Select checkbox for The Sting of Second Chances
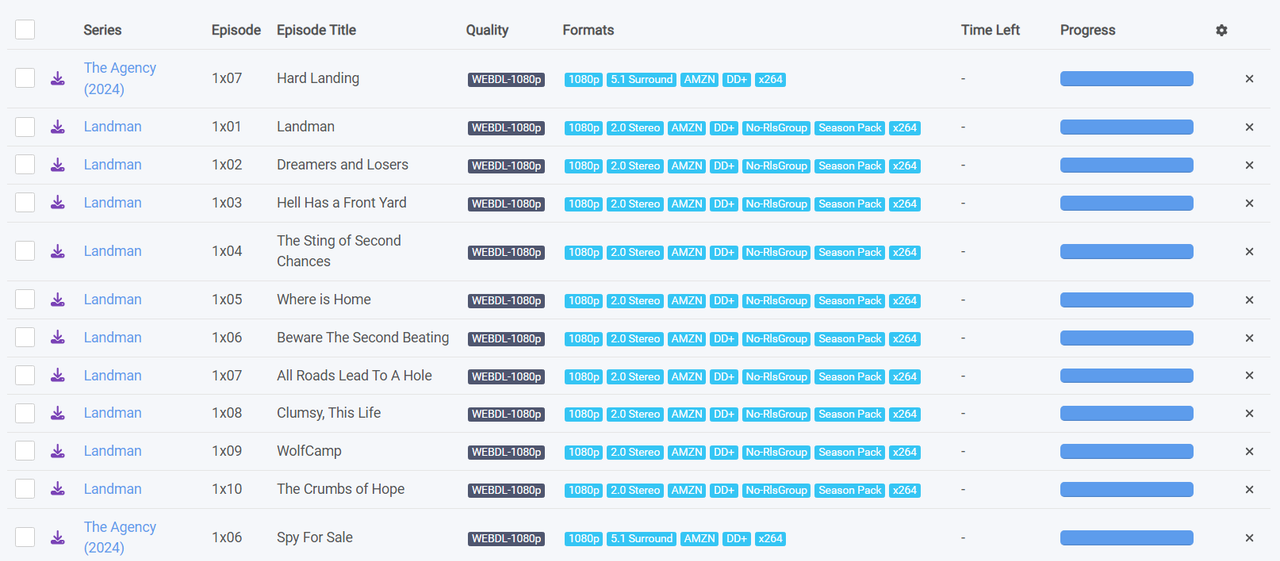 tap(25, 251)
